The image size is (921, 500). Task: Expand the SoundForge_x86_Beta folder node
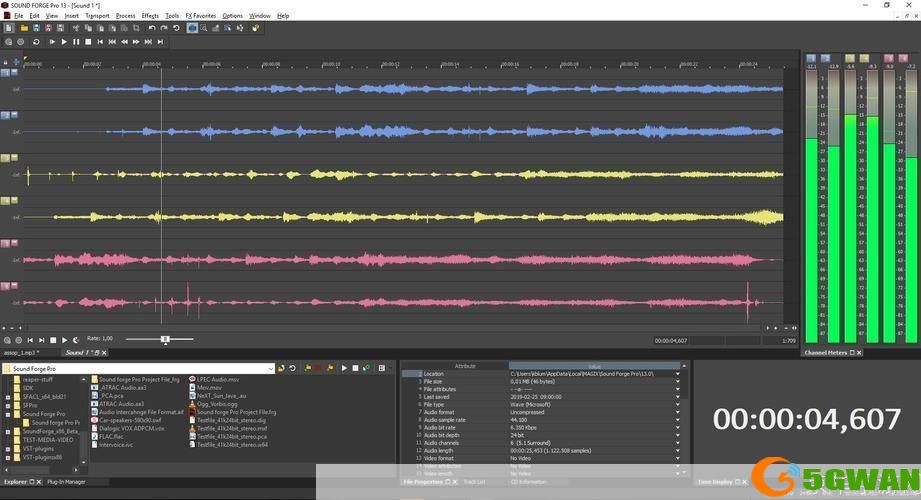click(8, 431)
